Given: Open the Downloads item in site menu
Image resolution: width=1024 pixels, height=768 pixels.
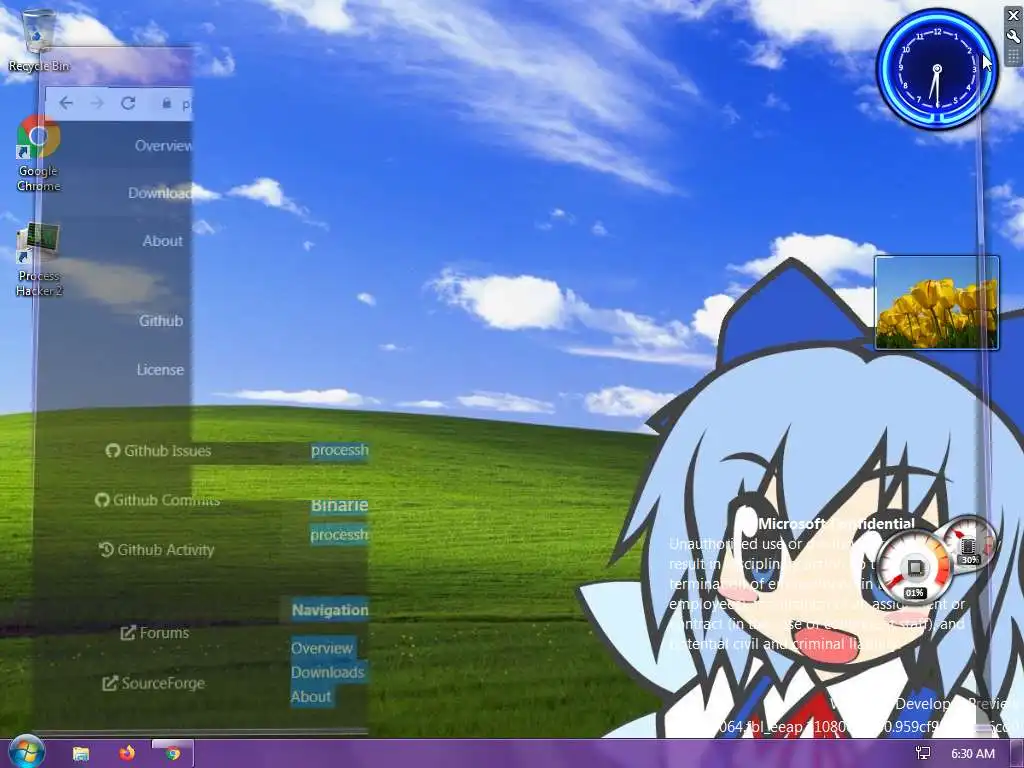Looking at the screenshot, I should pos(160,193).
